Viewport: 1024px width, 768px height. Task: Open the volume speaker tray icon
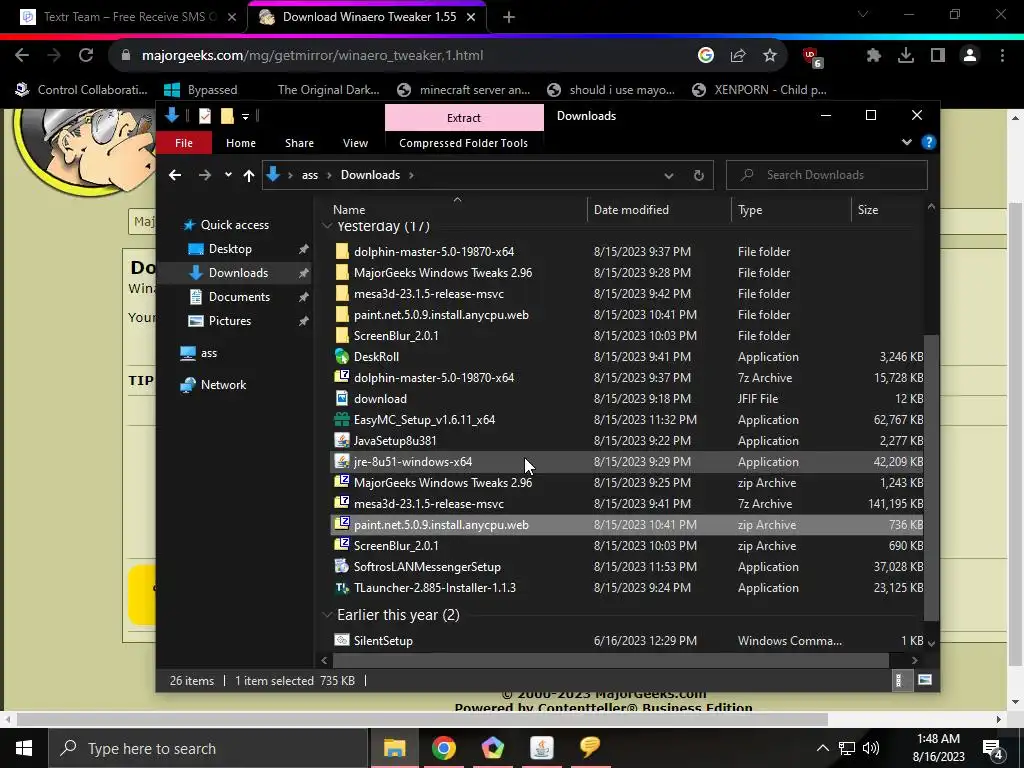tap(871, 748)
